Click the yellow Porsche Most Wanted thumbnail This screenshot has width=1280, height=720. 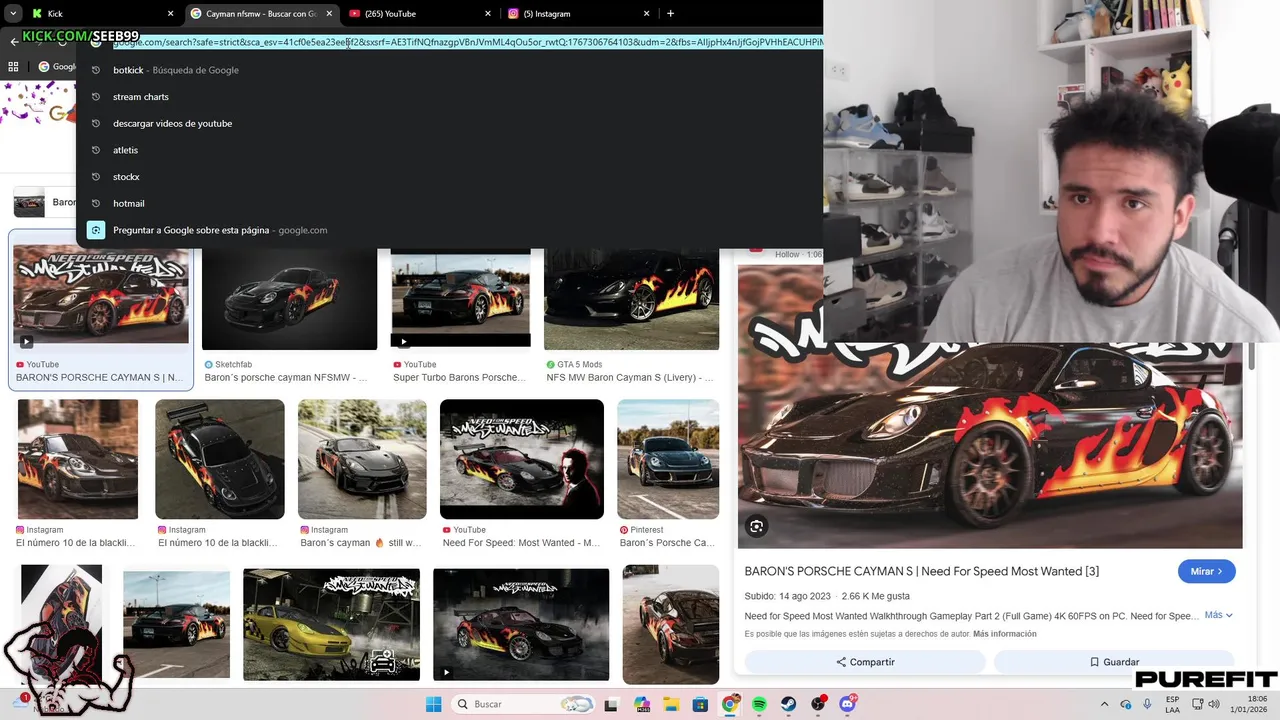(x=331, y=624)
